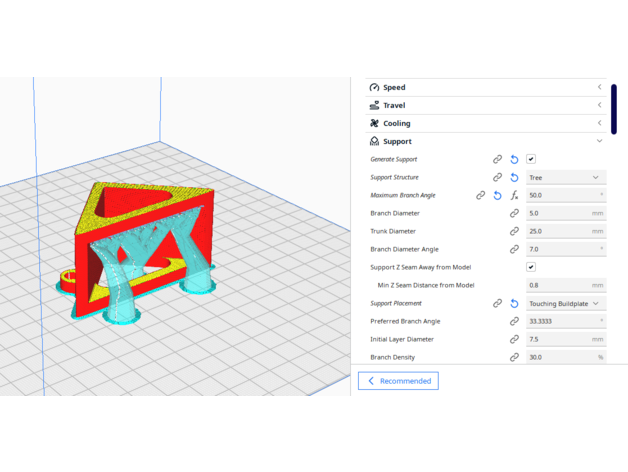The image size is (628, 472).
Task: Switch back to Recommended settings
Action: [398, 381]
